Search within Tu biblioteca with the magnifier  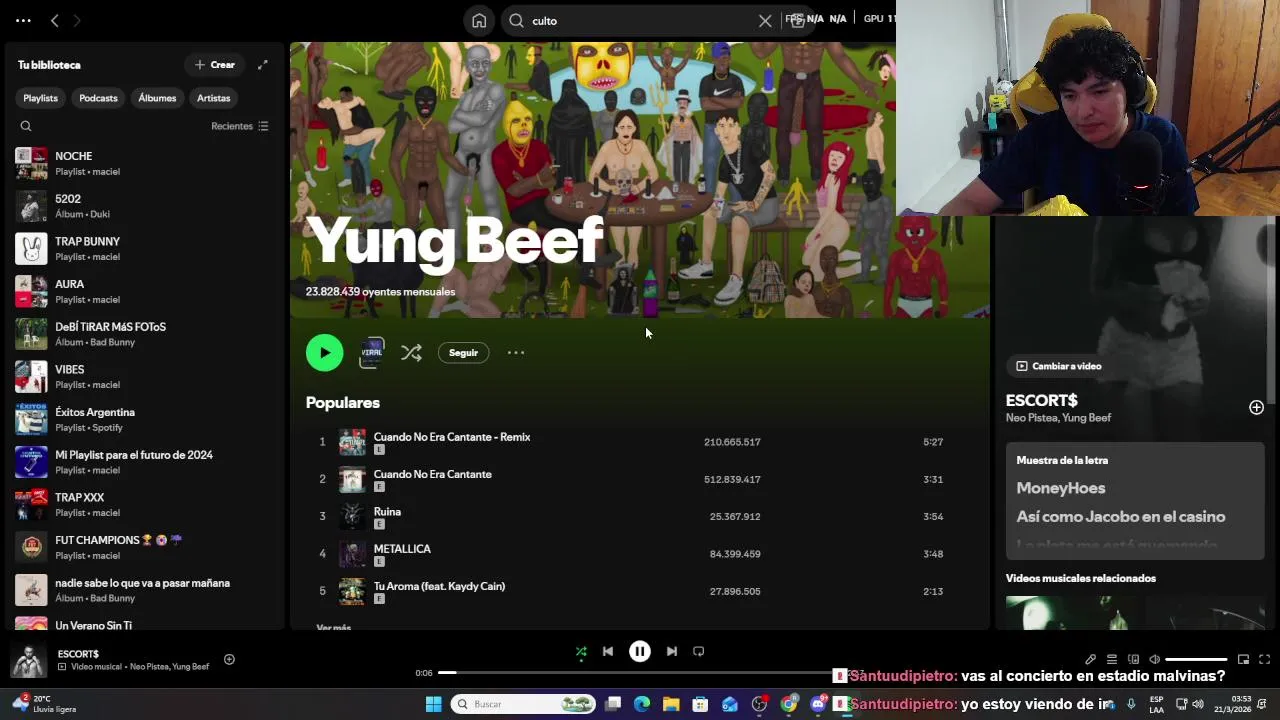(26, 126)
